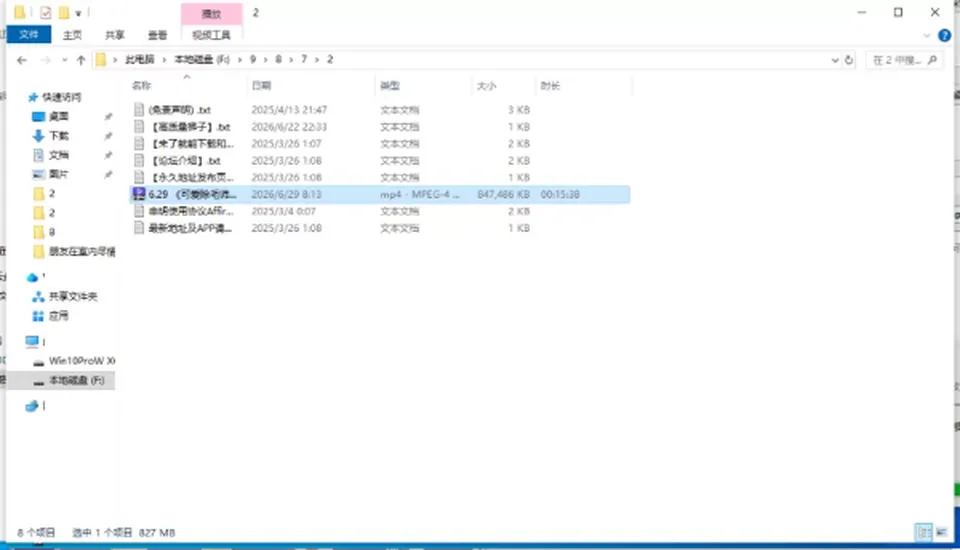The image size is (960, 550).
Task: Select the mp4 video file starting with 6.29
Action: (x=380, y=194)
